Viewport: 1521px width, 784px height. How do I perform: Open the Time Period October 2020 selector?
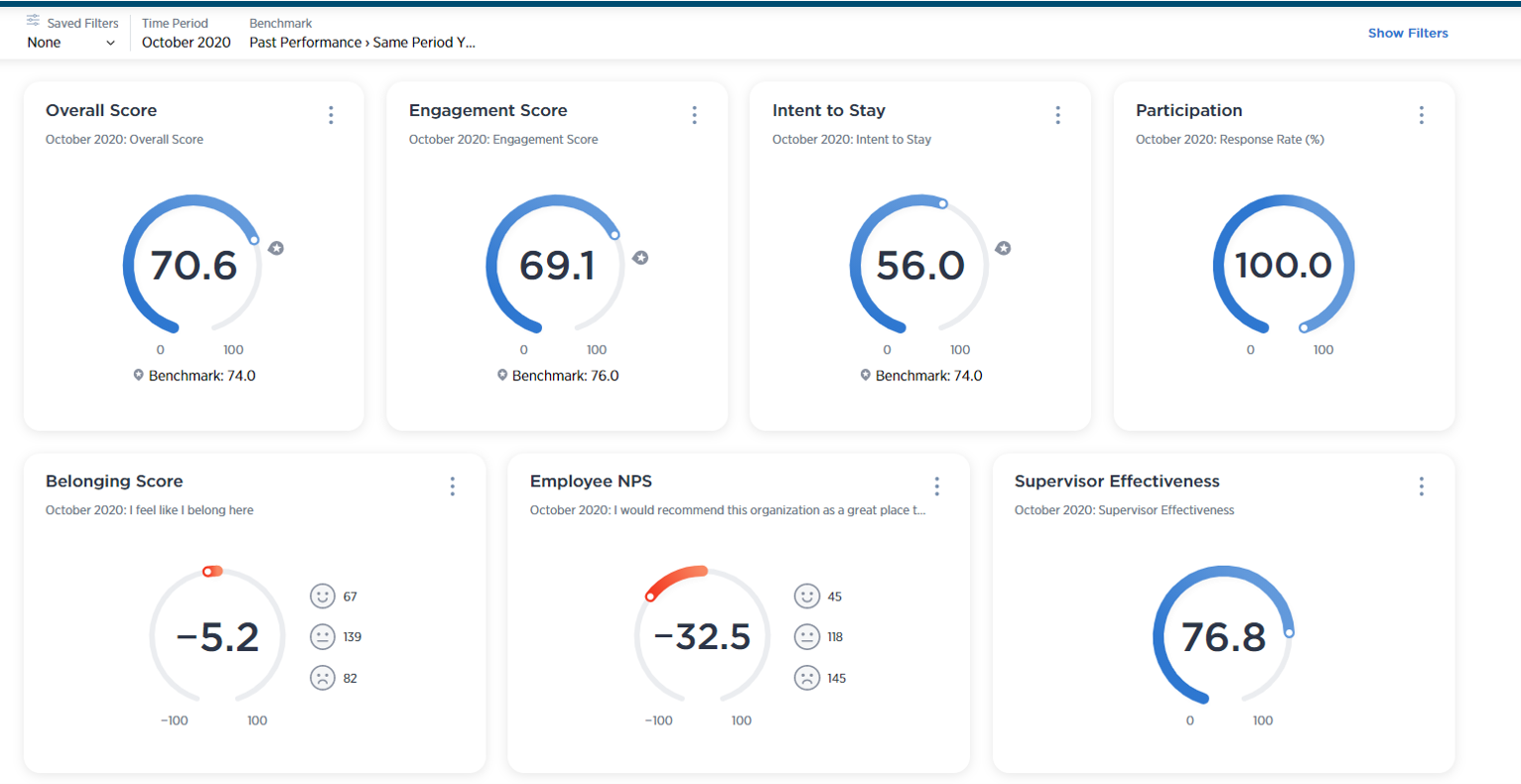coord(186,43)
